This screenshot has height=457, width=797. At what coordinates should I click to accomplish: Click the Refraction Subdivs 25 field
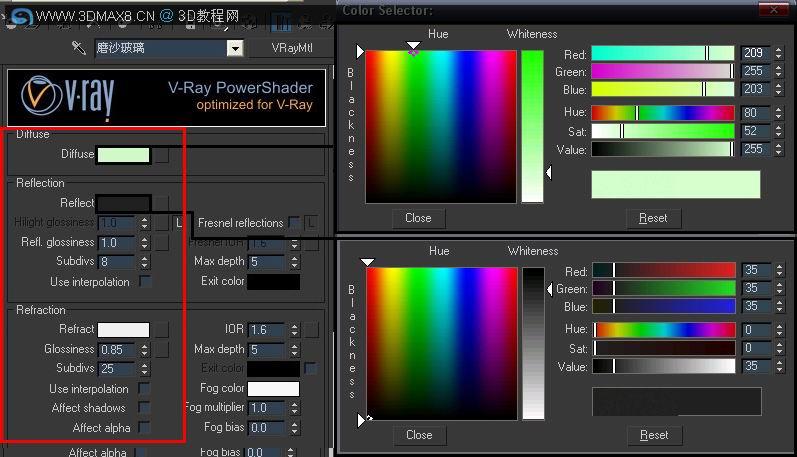tap(117, 369)
